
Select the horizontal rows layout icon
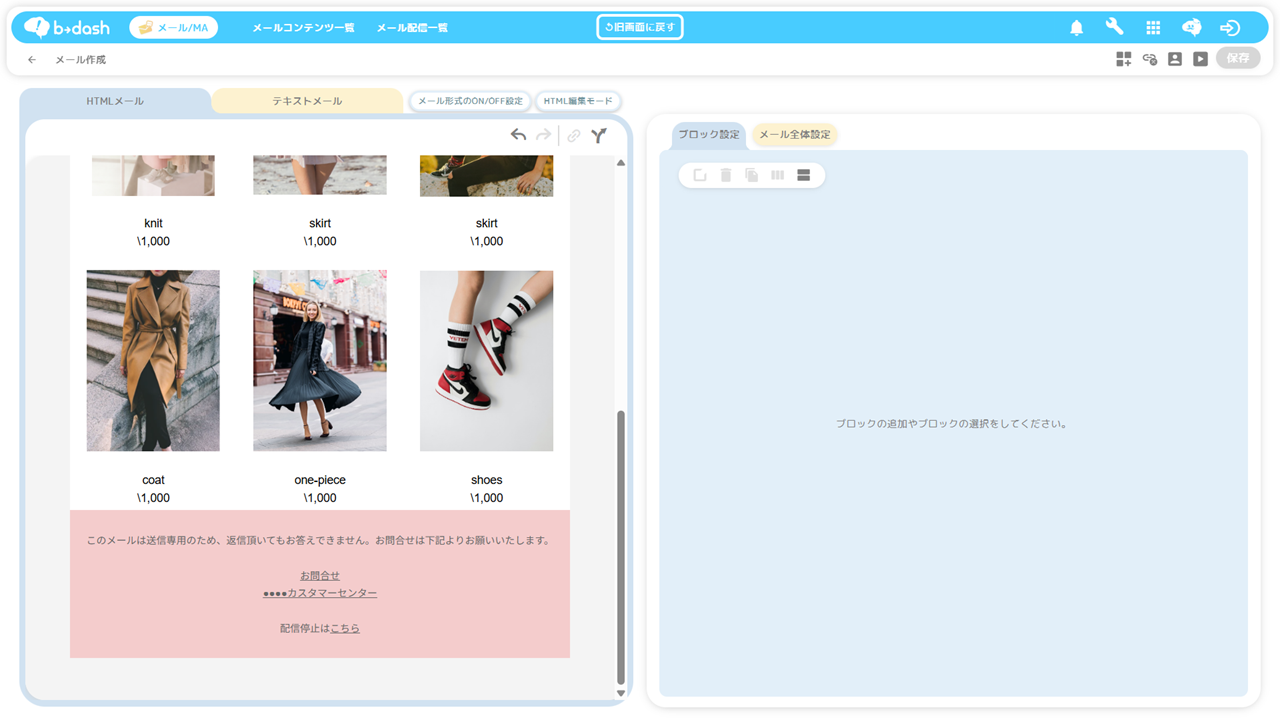(803, 176)
